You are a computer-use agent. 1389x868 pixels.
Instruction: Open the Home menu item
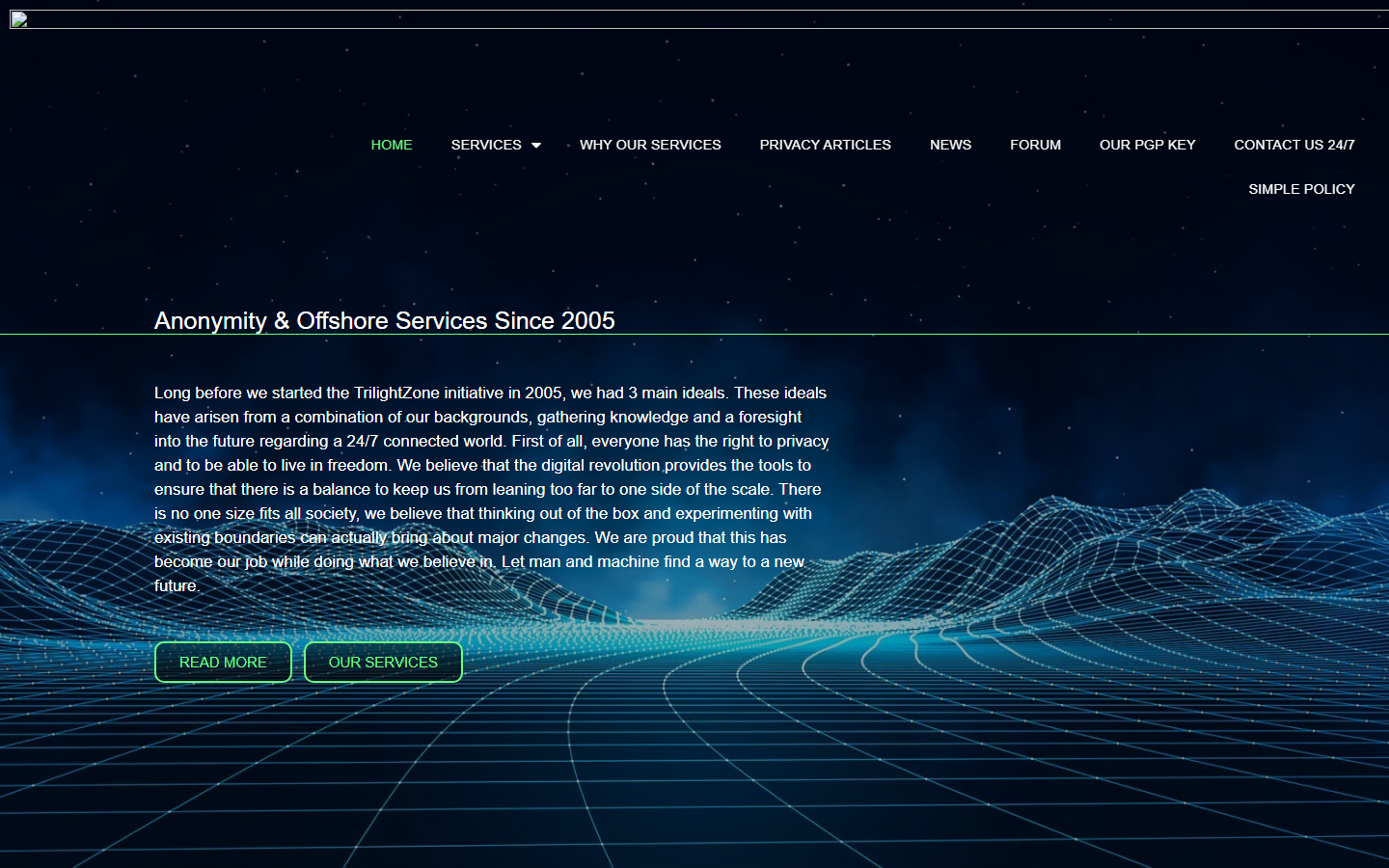(391, 145)
